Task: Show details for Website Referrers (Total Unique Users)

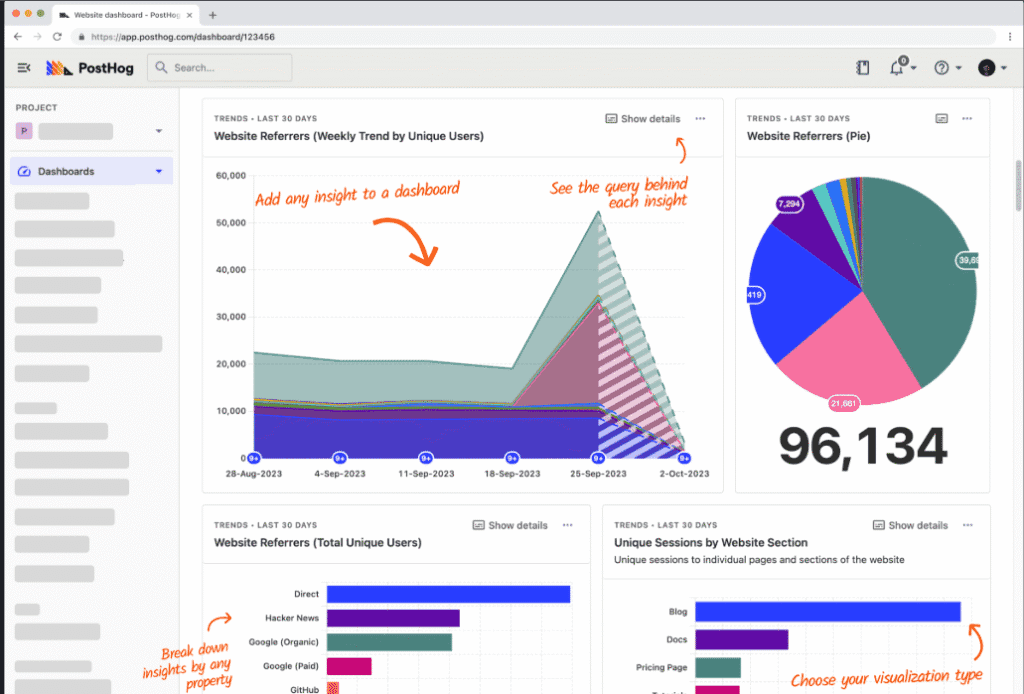Action: tap(510, 525)
